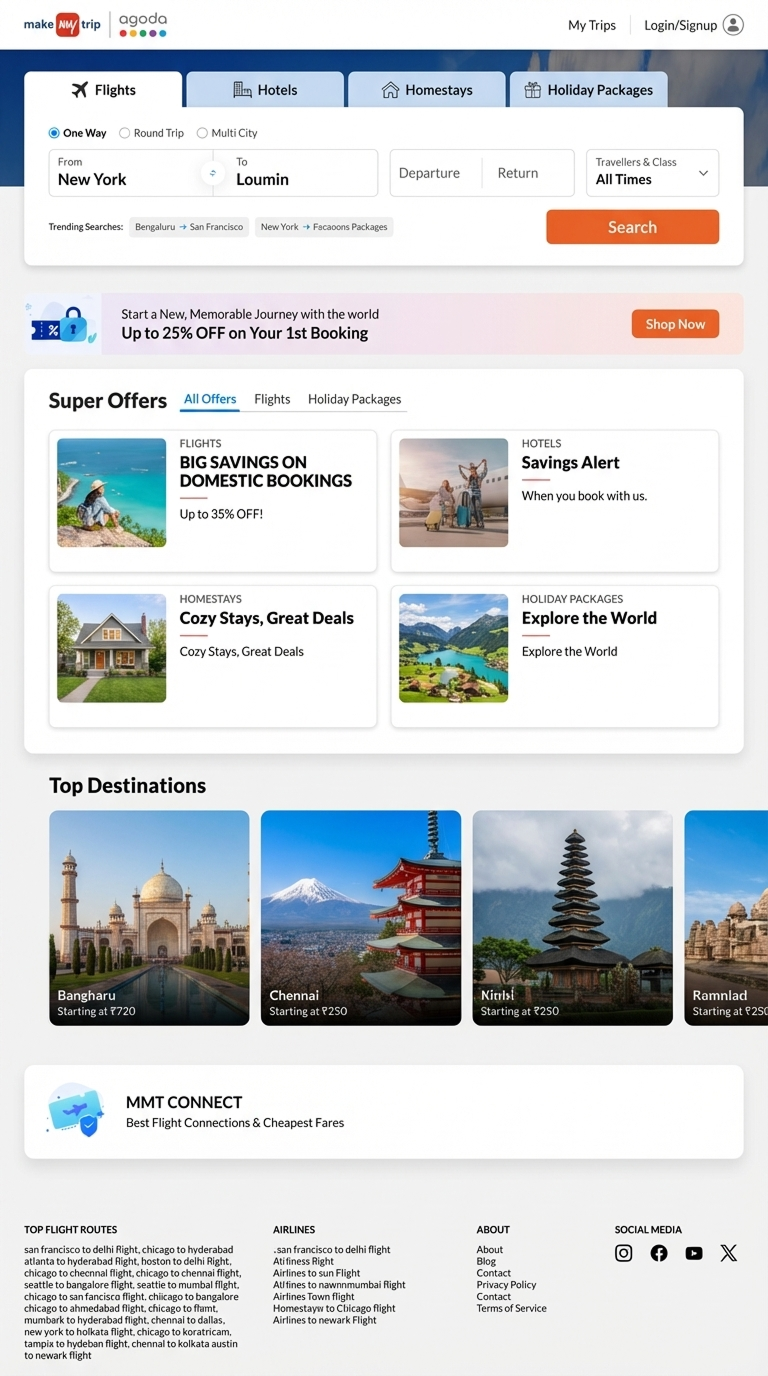Open the MakeMyTrip logo home link
This screenshot has width=768, height=1376.
point(62,25)
